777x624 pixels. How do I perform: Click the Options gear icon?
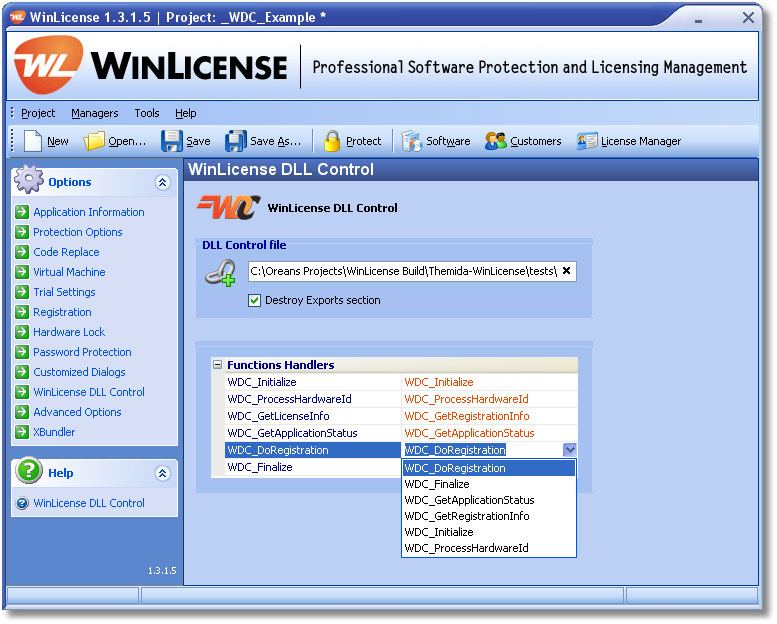29,179
